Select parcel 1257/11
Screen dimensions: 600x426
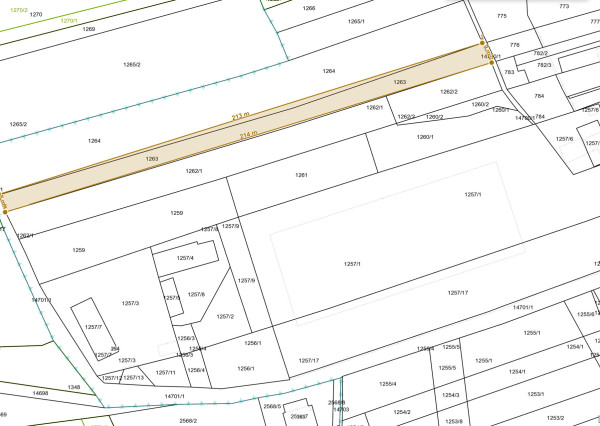point(166,372)
